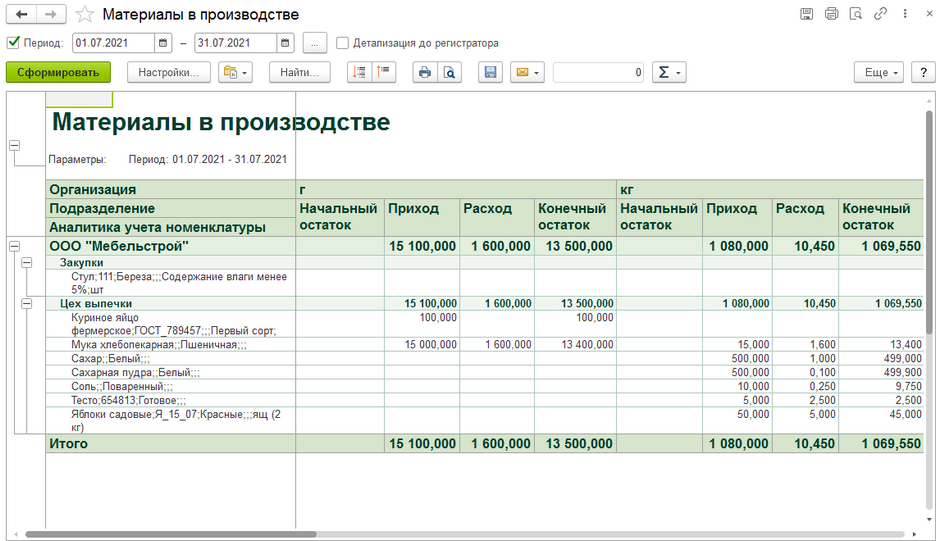This screenshot has width=944, height=541.
Task: Toggle the Период checkbox
Action: click(13, 43)
